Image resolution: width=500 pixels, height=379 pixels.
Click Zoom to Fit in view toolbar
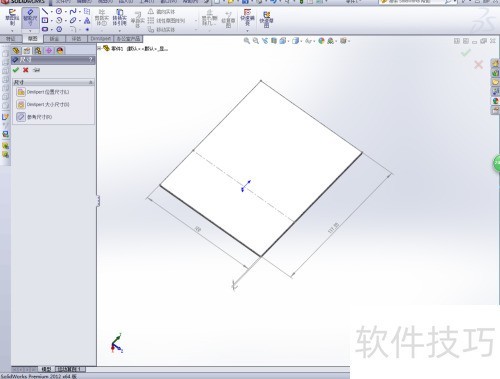[247, 41]
